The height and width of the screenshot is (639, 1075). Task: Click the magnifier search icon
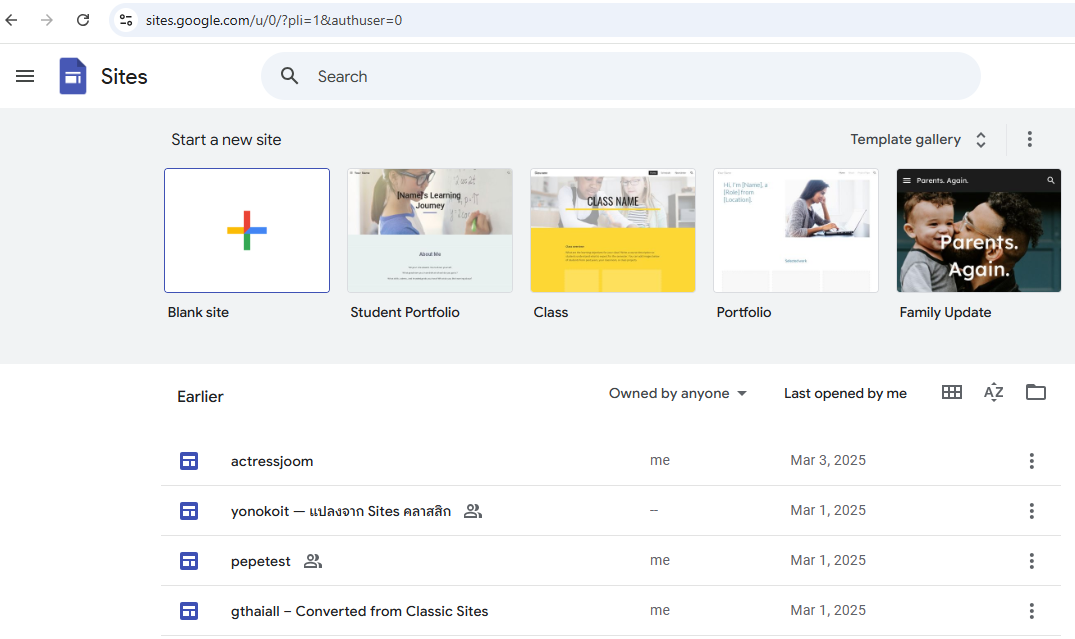click(x=290, y=76)
